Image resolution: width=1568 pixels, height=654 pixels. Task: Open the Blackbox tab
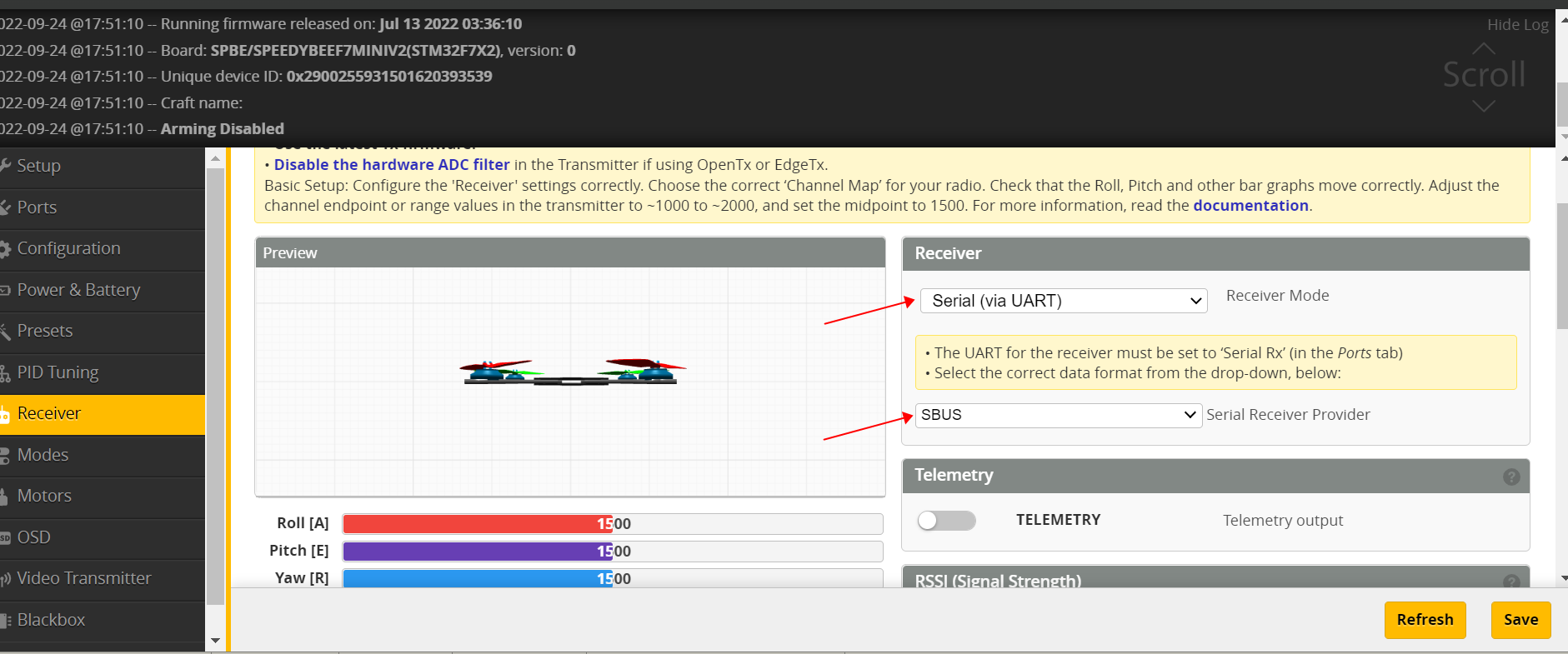tap(51, 620)
